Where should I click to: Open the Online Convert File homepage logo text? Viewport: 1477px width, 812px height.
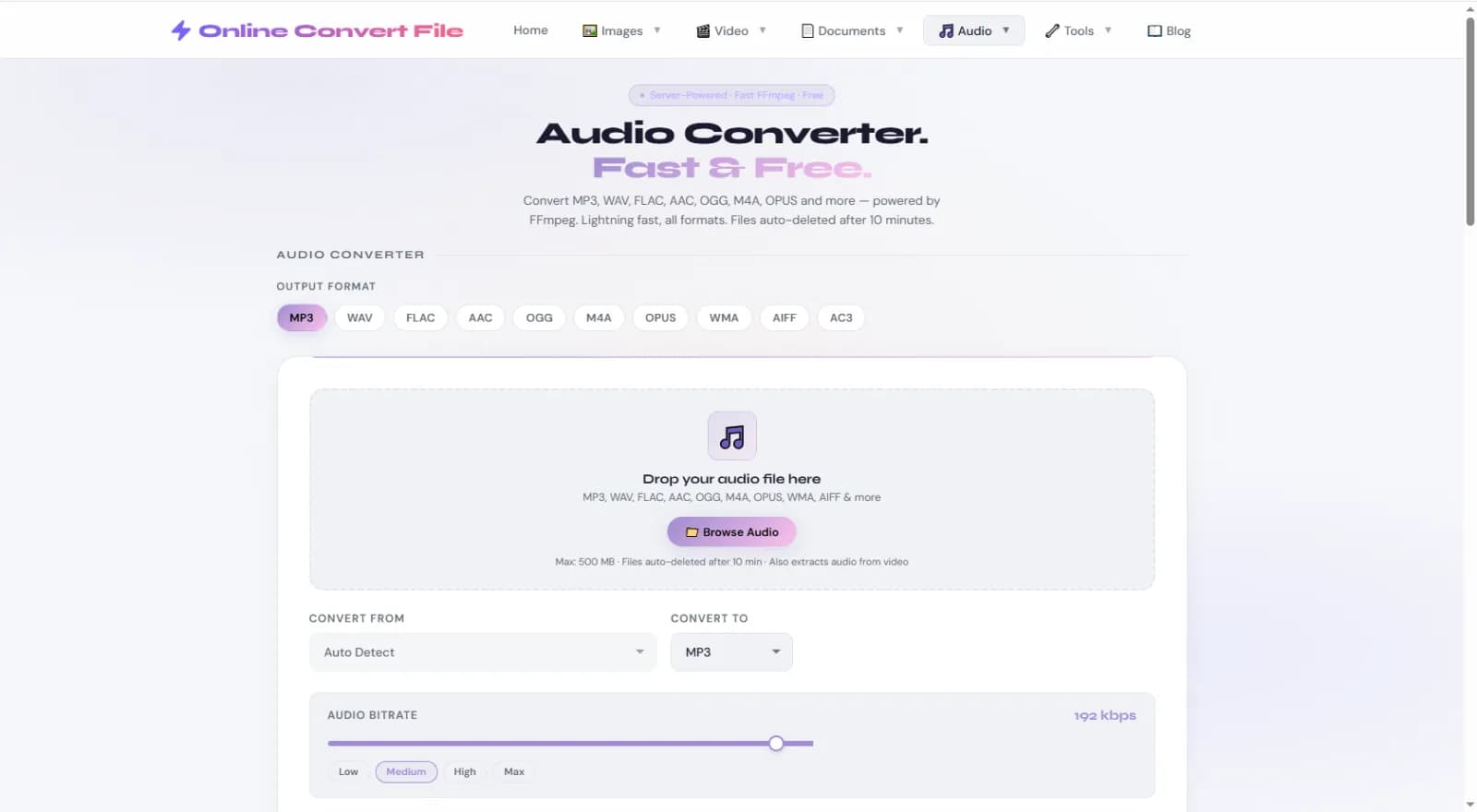[331, 30]
